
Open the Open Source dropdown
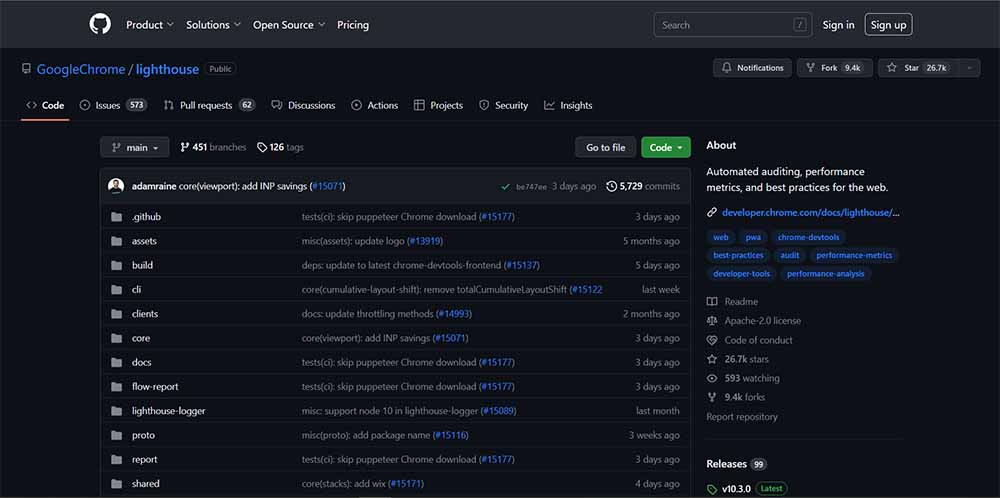pyautogui.click(x=289, y=25)
